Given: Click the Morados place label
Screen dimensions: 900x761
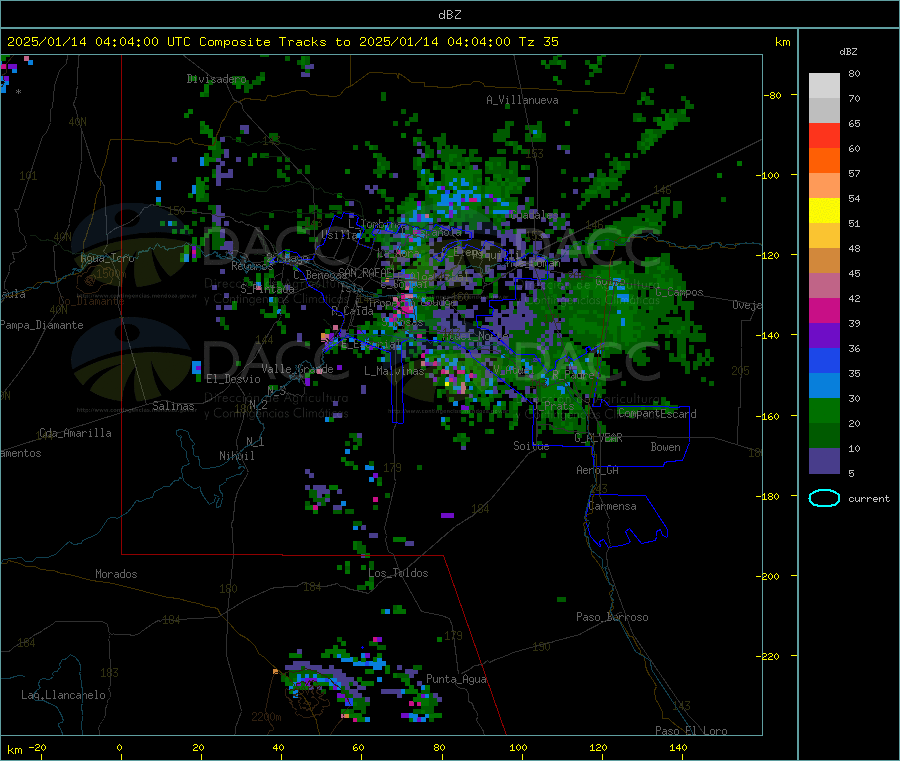Looking at the screenshot, I should point(116,574).
